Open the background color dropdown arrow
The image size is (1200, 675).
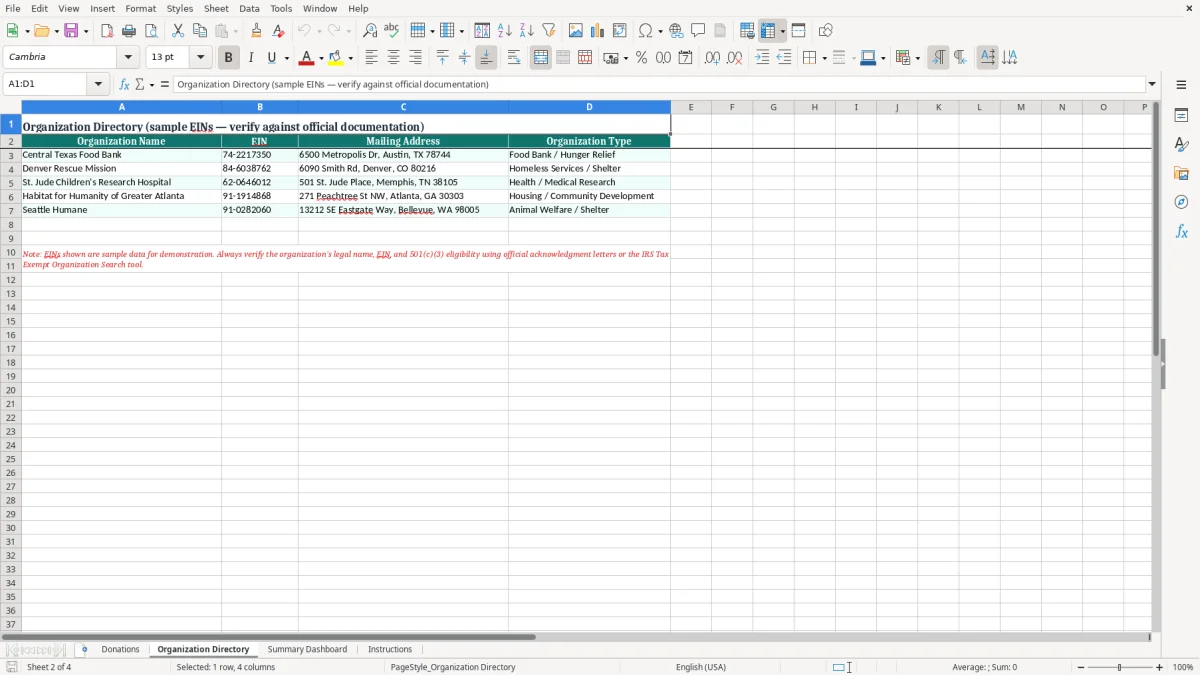[x=350, y=58]
